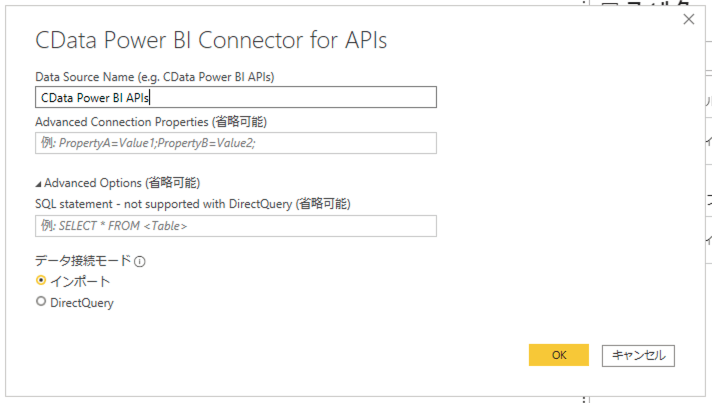
Task: Click the SQL statement label text
Action: tap(192, 204)
